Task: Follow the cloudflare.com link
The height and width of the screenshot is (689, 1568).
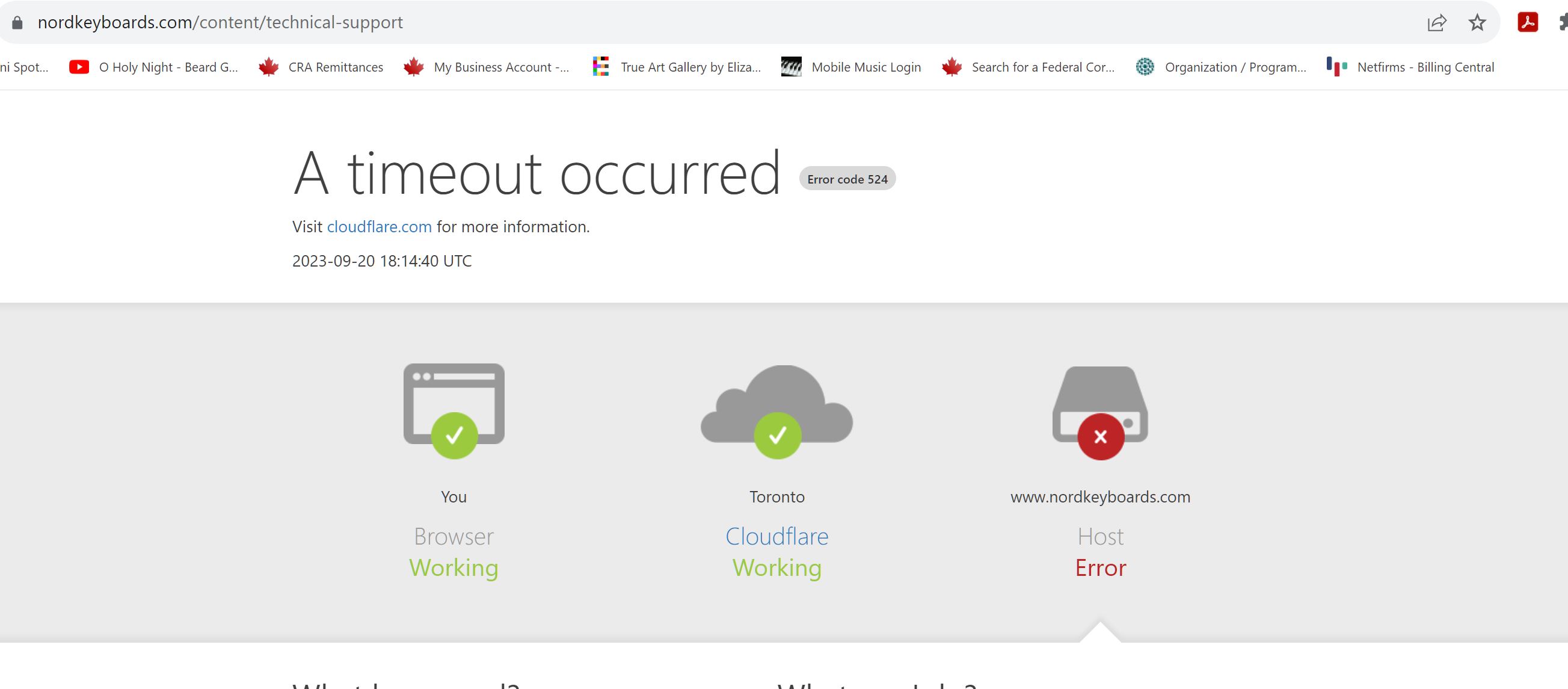Action: click(x=379, y=227)
